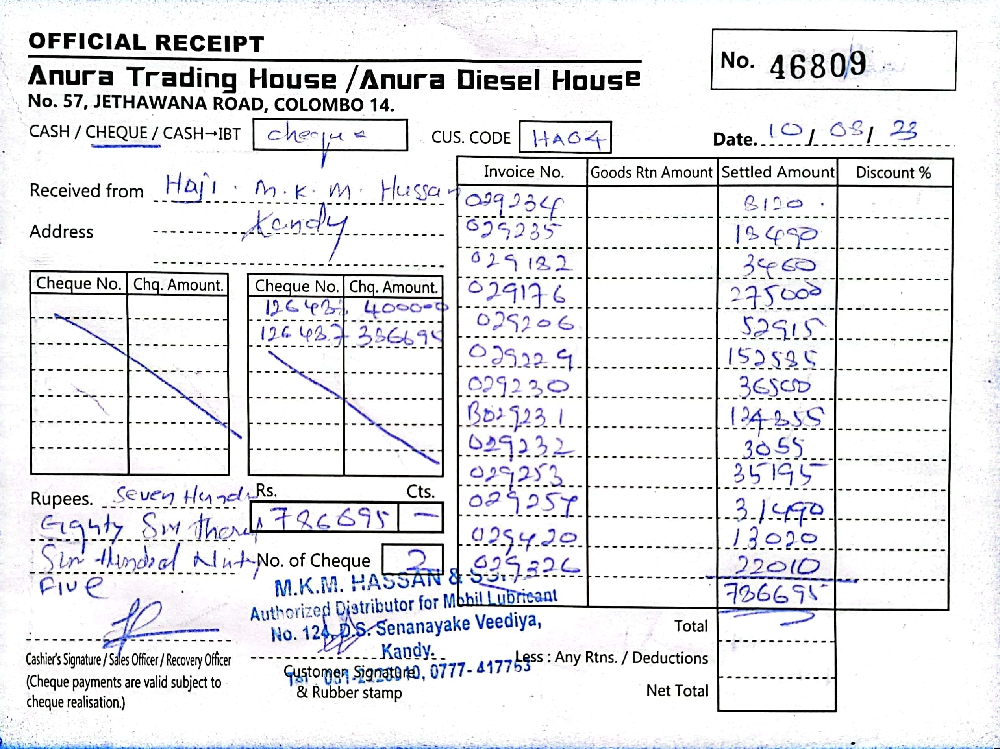Click the CUS. CODE box with HA04
1000x749 pixels.
[566, 139]
